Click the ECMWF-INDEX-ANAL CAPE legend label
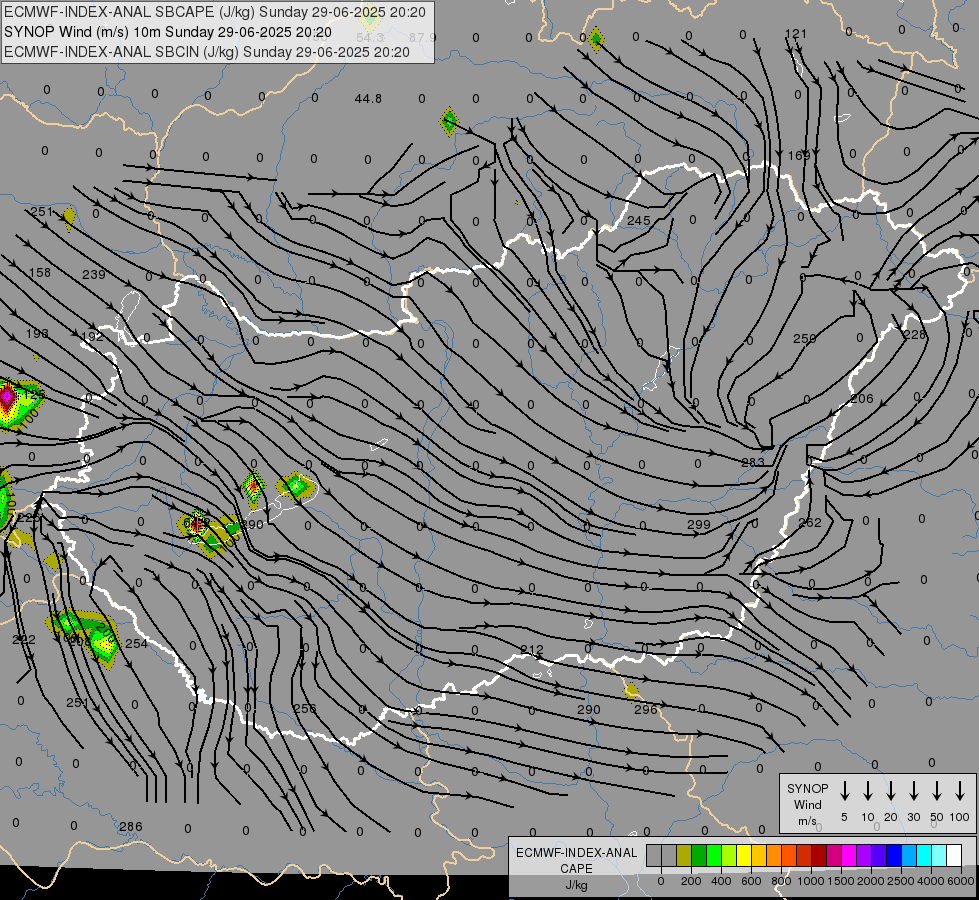 [576, 868]
